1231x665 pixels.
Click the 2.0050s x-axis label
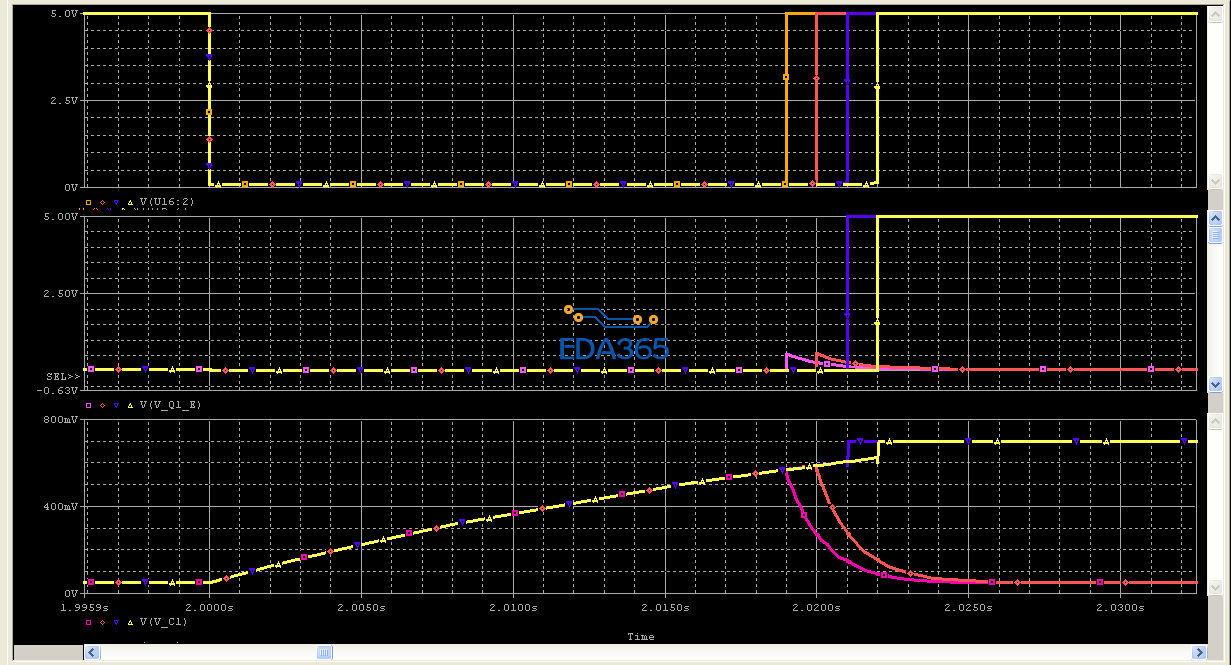click(361, 607)
